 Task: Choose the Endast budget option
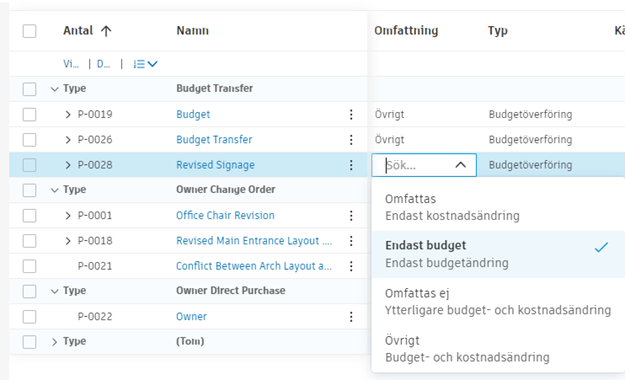[497, 254]
